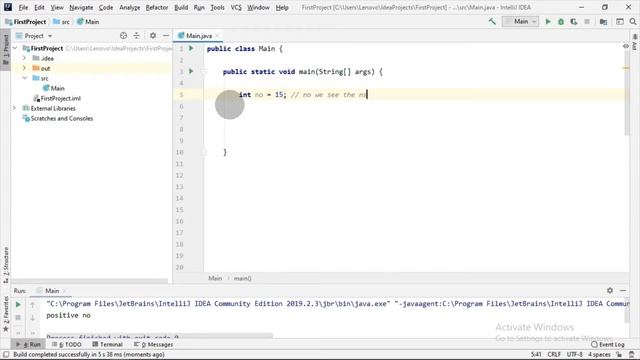This screenshot has height=360, width=640.
Task: Open the Refactor menu
Action: (157, 7)
